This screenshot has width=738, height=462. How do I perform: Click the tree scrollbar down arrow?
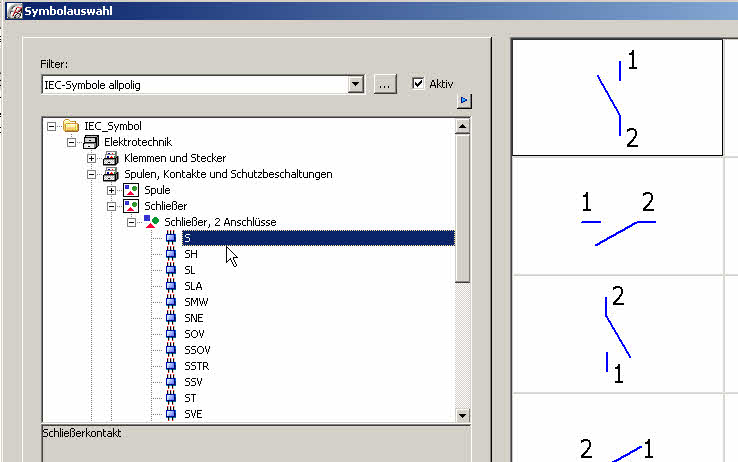pyautogui.click(x=462, y=415)
